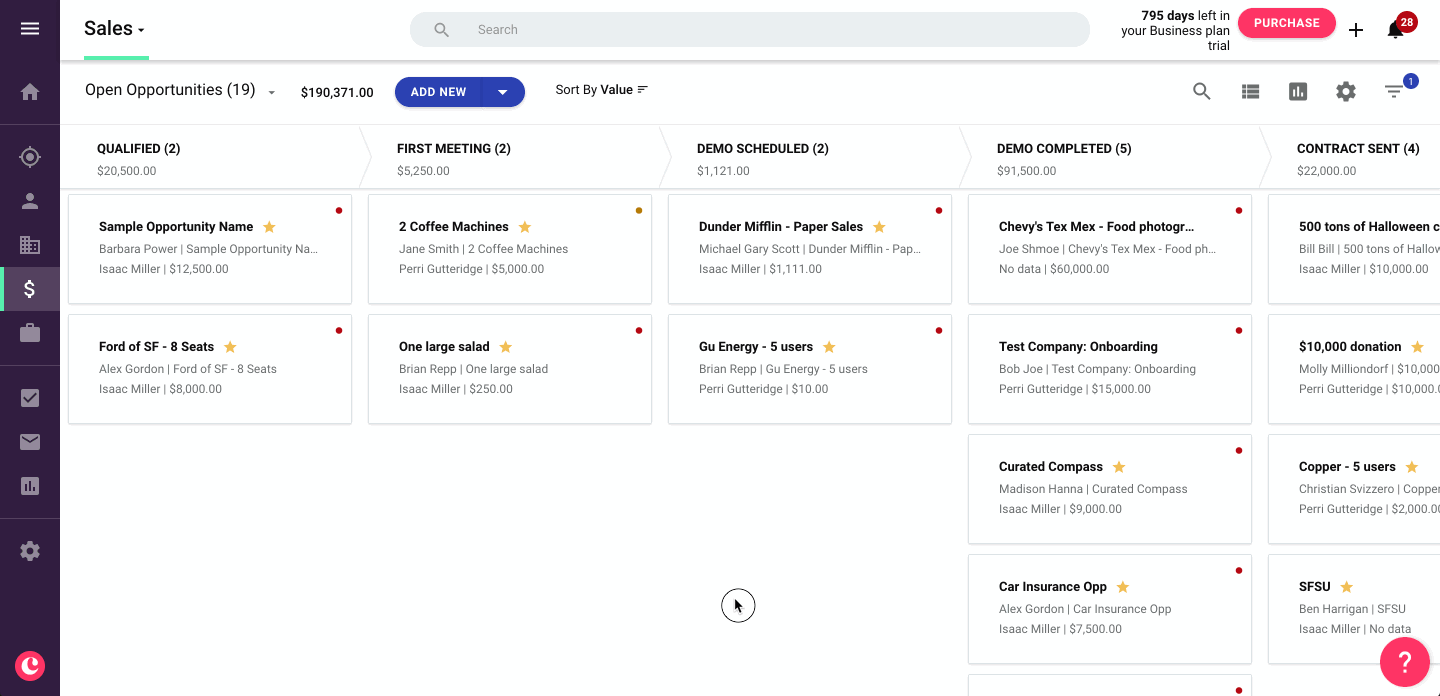Click the Purchase button
1440x696 pixels.
coord(1286,23)
